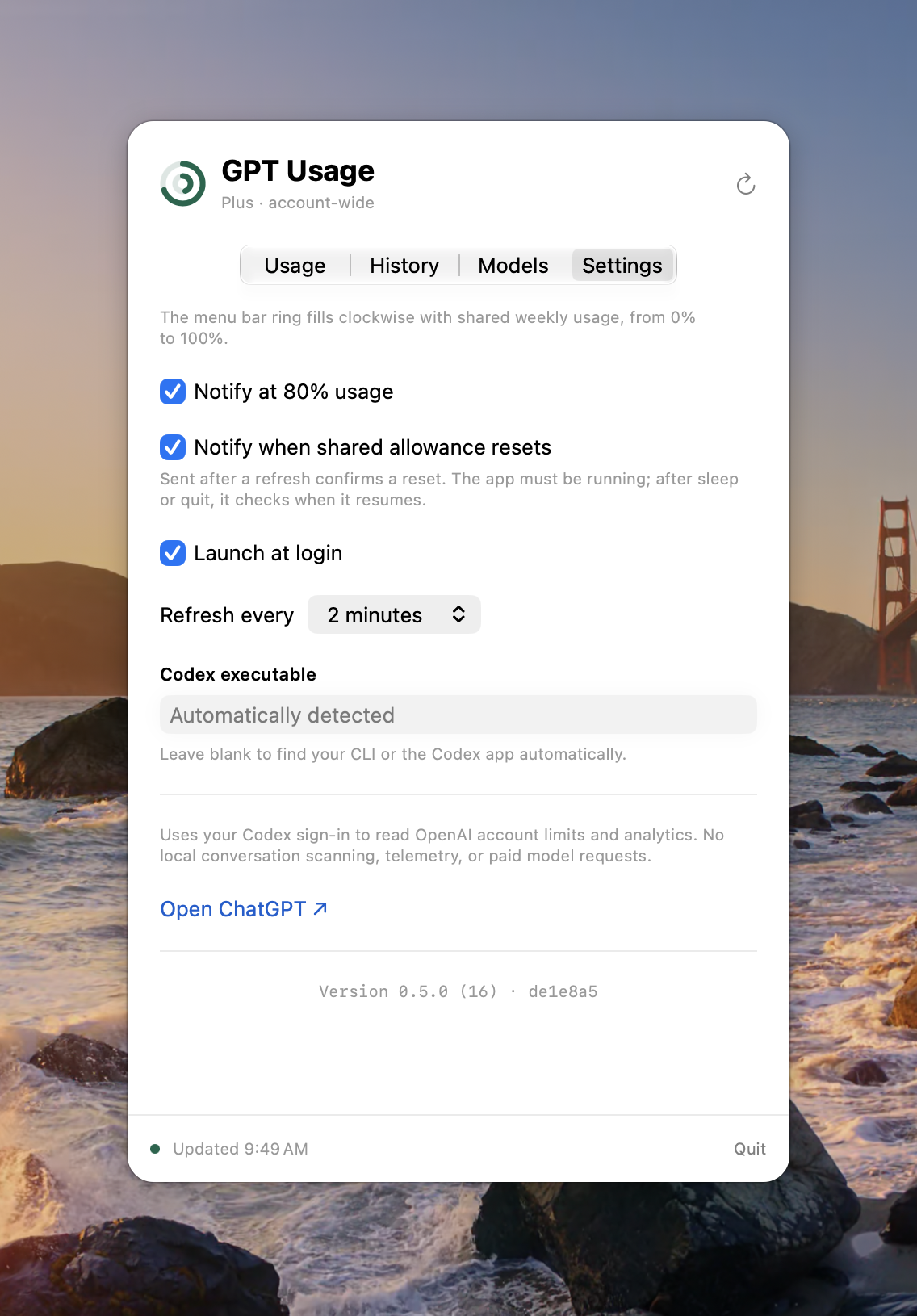Click the GPT Usage ring logo
Image resolution: width=917 pixels, height=1316 pixels.
[183, 184]
